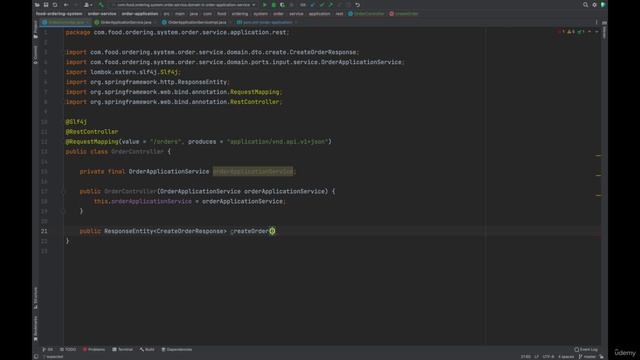Click Run with Coverage icon
Viewport: 640px width, 360px height.
(282, 5)
